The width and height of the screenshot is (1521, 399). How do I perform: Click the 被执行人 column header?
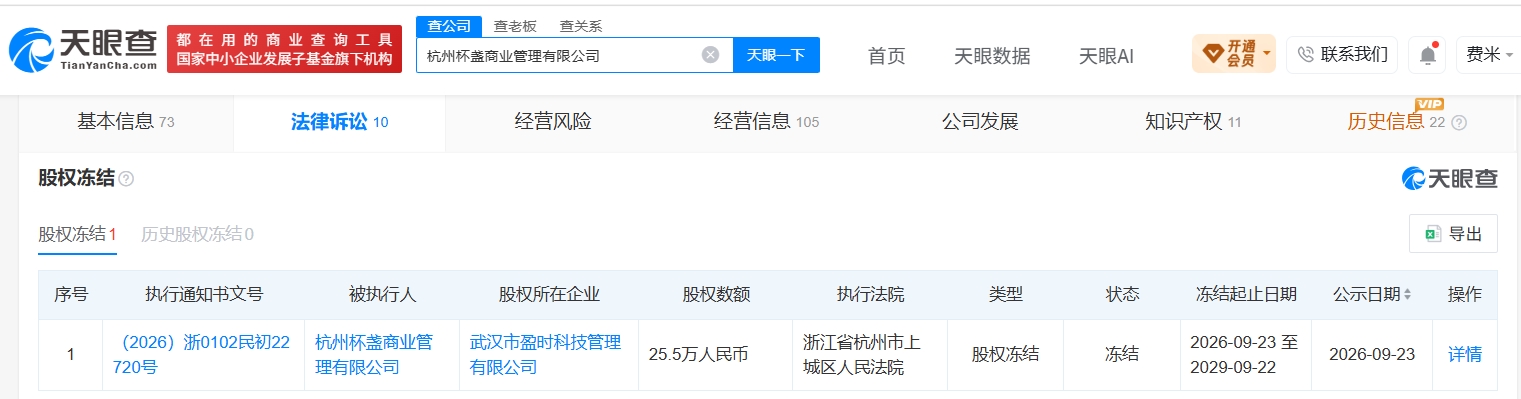point(382,295)
